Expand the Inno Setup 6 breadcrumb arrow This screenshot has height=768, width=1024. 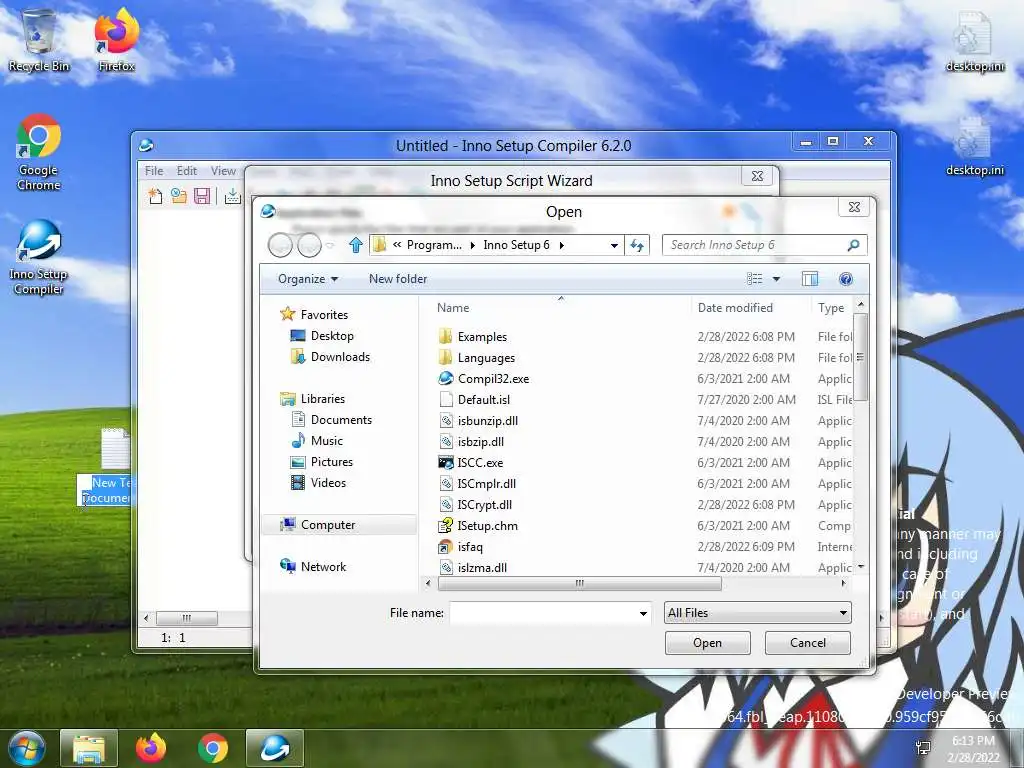click(x=561, y=246)
